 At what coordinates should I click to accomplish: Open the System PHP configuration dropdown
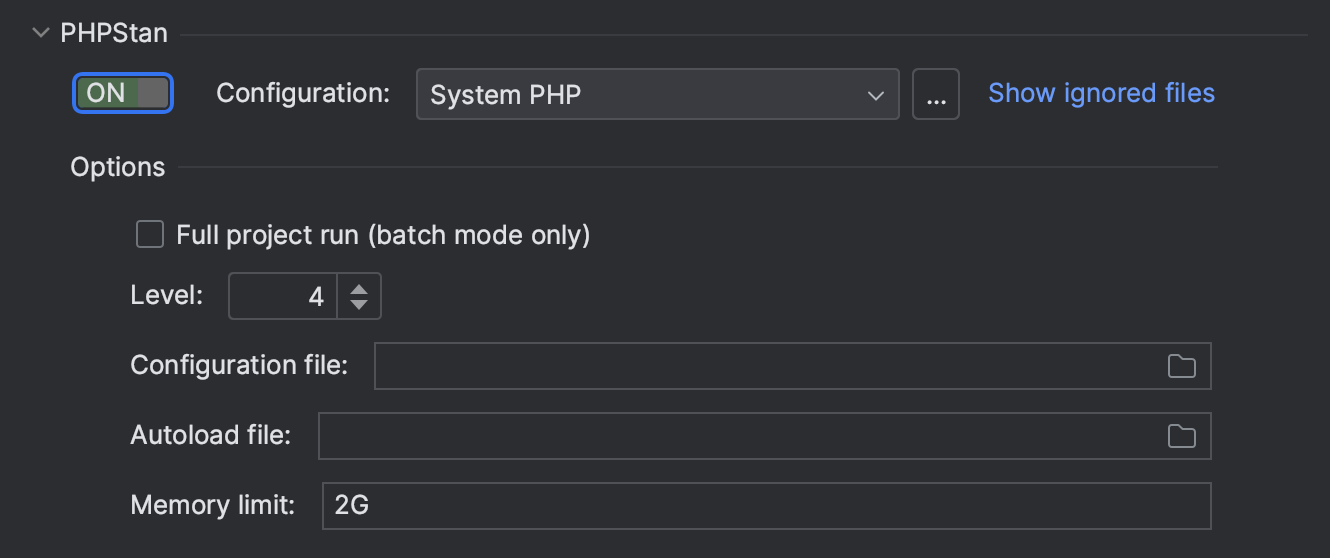(x=640, y=94)
